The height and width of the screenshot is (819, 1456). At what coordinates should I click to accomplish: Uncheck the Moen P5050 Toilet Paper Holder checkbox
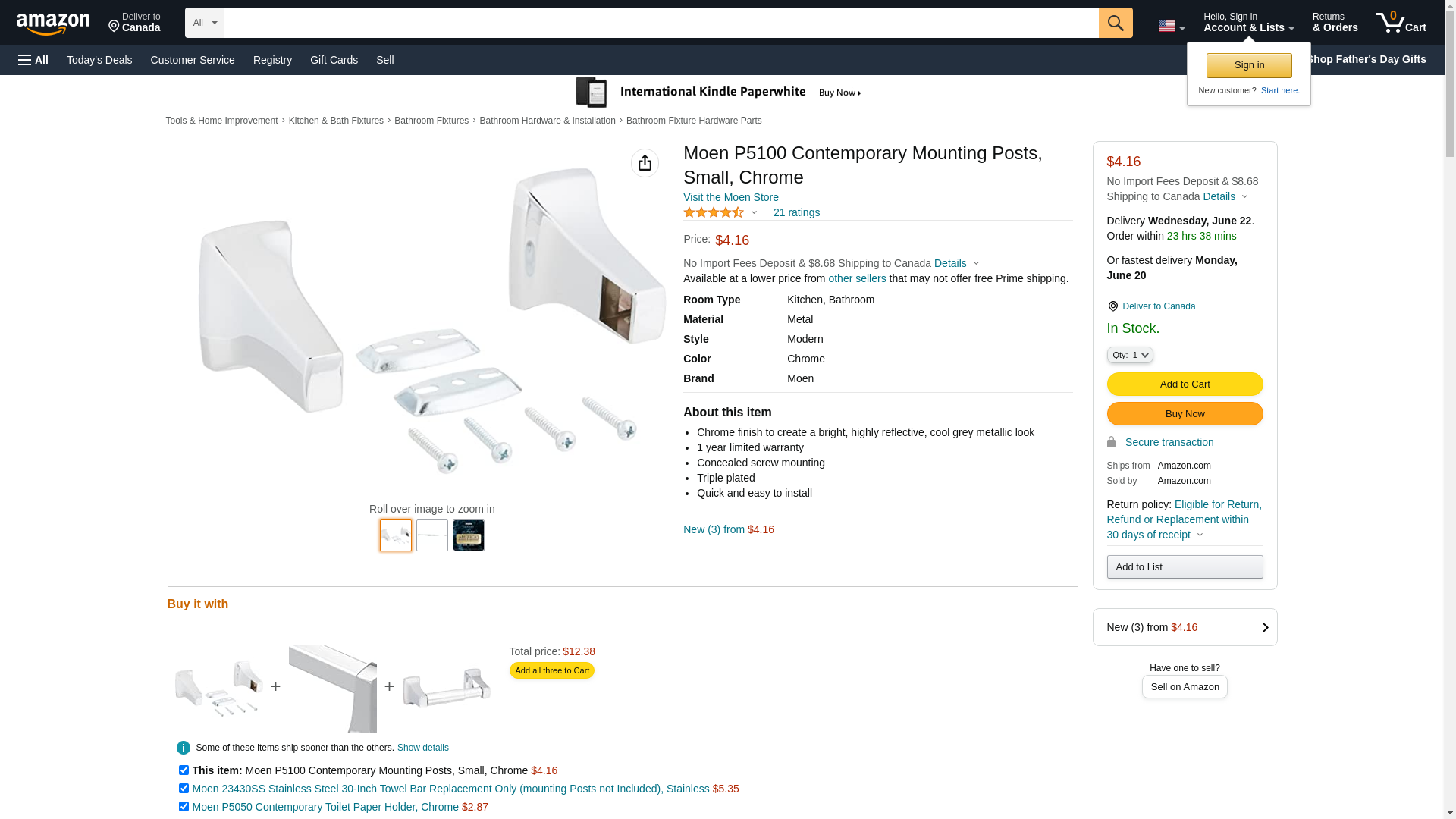(x=184, y=807)
